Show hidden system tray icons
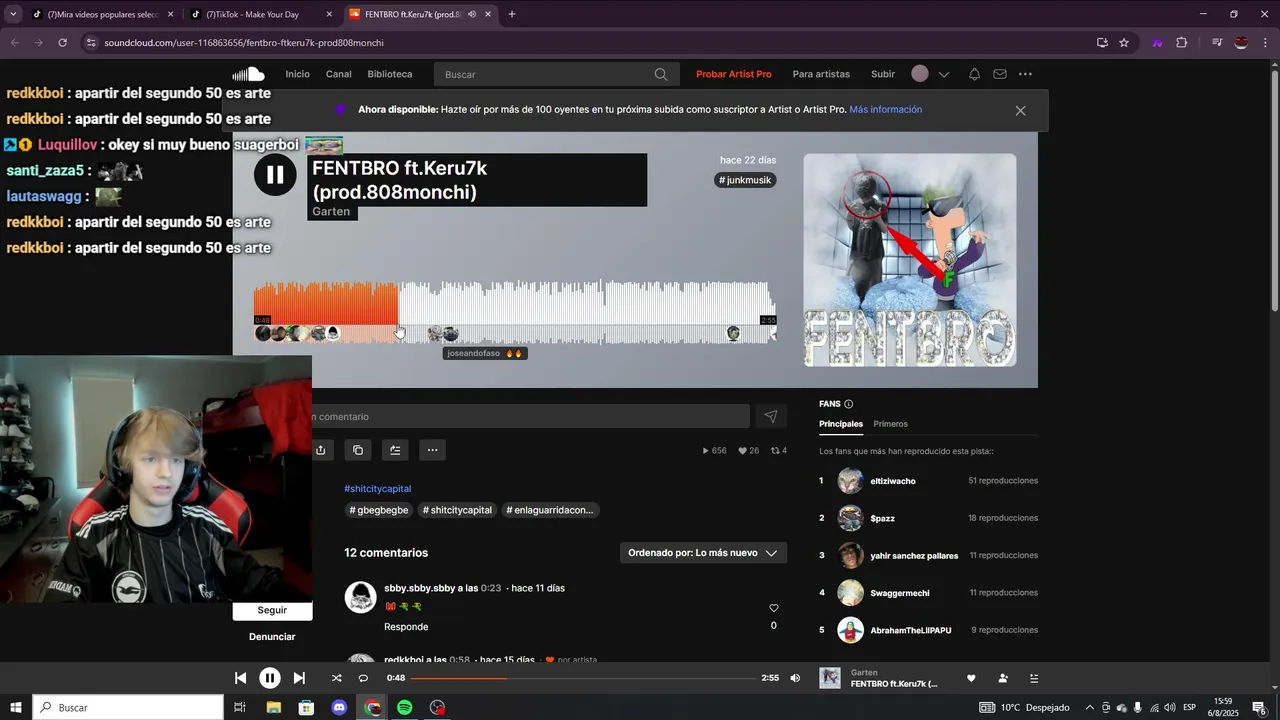The height and width of the screenshot is (720, 1280). (1090, 707)
